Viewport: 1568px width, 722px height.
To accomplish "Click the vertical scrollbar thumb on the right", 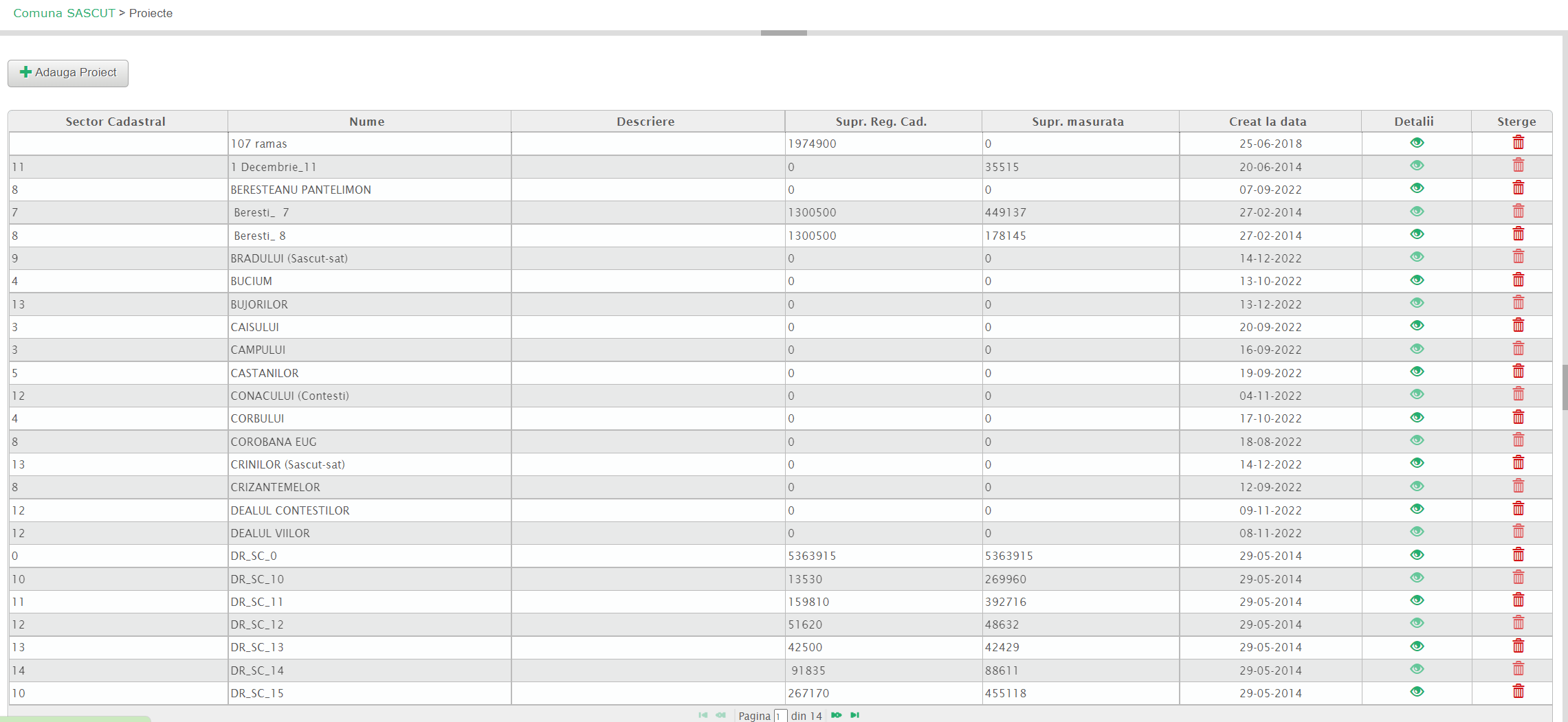I will [1565, 387].
